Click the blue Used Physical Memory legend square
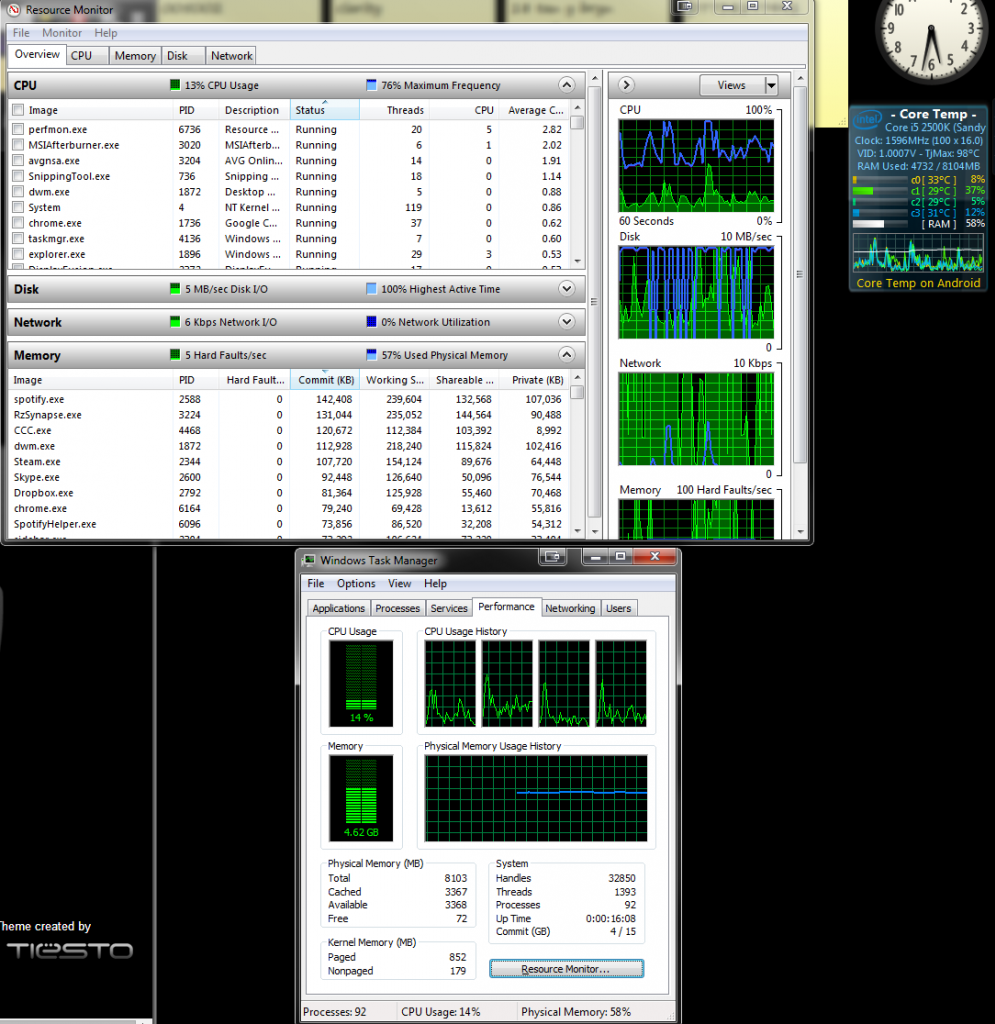 (x=371, y=355)
